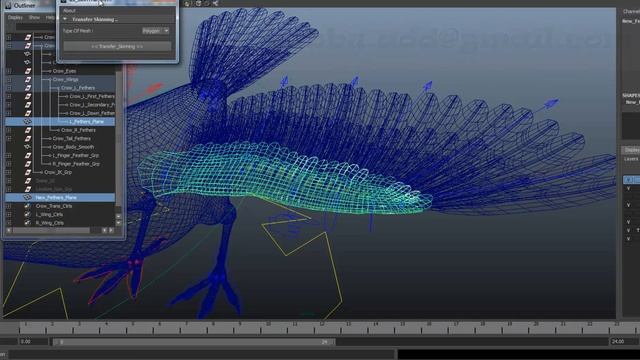
Task: Toggle visibility V of the highlighted layer
Action: 629,180
